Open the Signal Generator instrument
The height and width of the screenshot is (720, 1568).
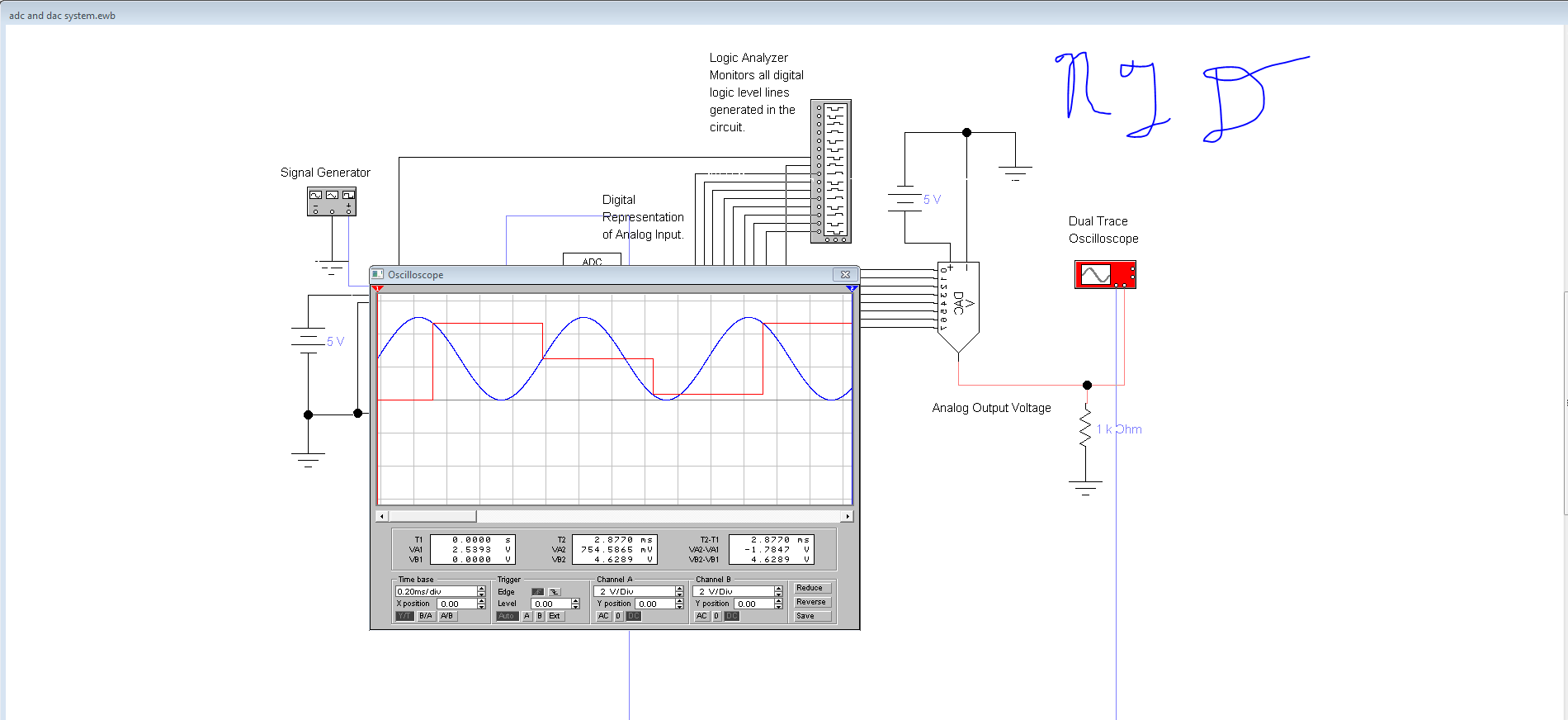[332, 201]
